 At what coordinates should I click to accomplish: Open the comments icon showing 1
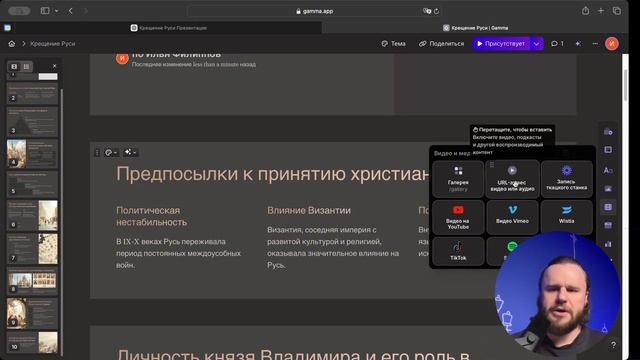tap(557, 44)
